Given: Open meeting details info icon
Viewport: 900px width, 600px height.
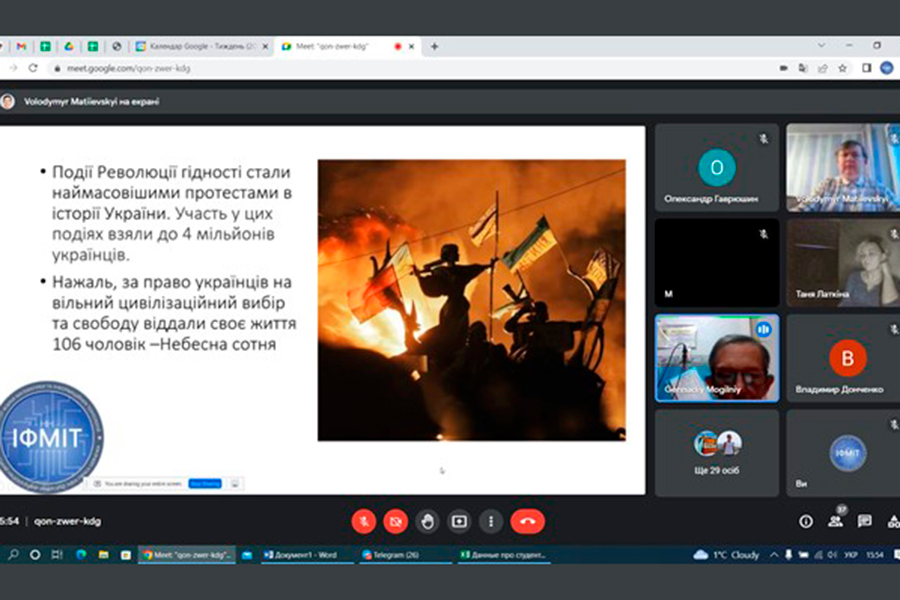Looking at the screenshot, I should point(806,521).
